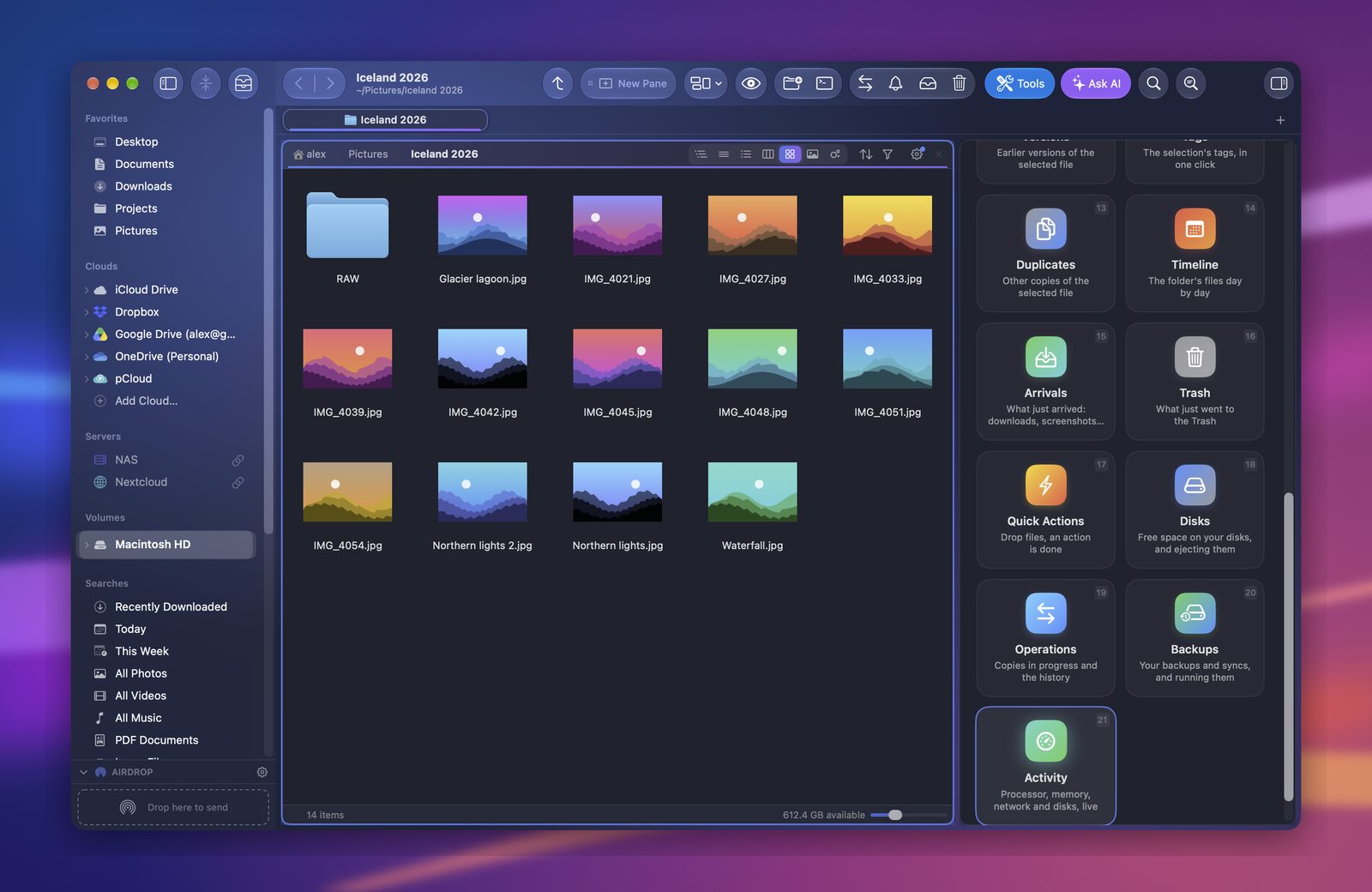Click Add Cloud… in sidebar
Image resolution: width=1372 pixels, height=892 pixels.
[x=147, y=401]
